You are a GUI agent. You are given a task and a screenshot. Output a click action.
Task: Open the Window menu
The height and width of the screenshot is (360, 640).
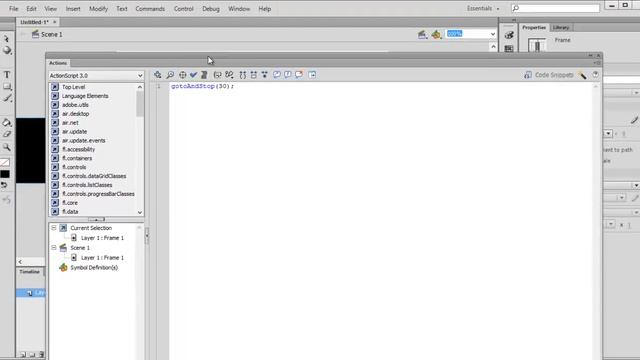pos(239,9)
